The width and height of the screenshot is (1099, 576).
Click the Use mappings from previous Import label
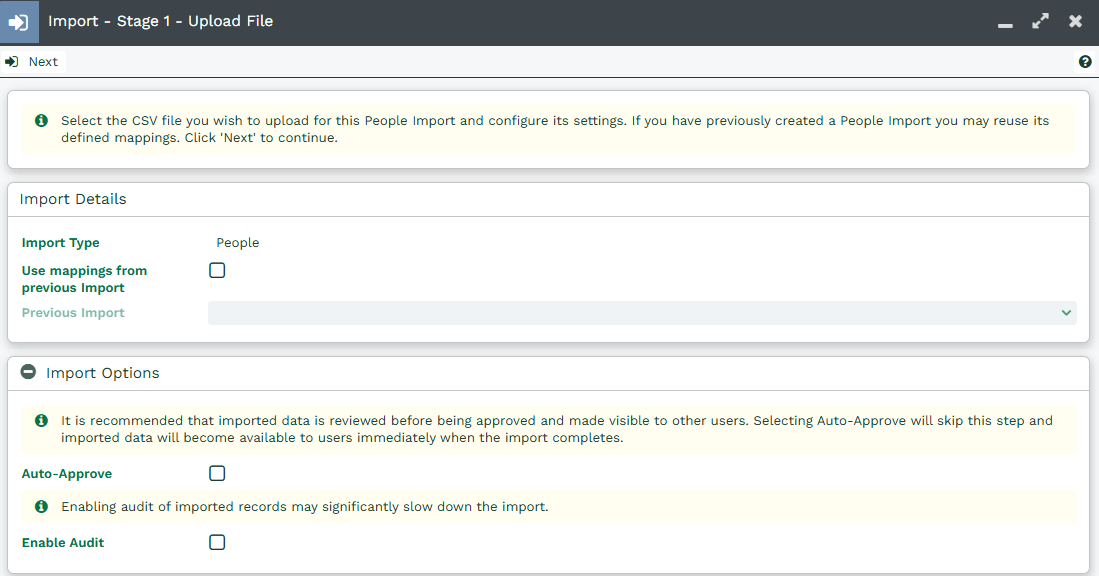point(84,279)
